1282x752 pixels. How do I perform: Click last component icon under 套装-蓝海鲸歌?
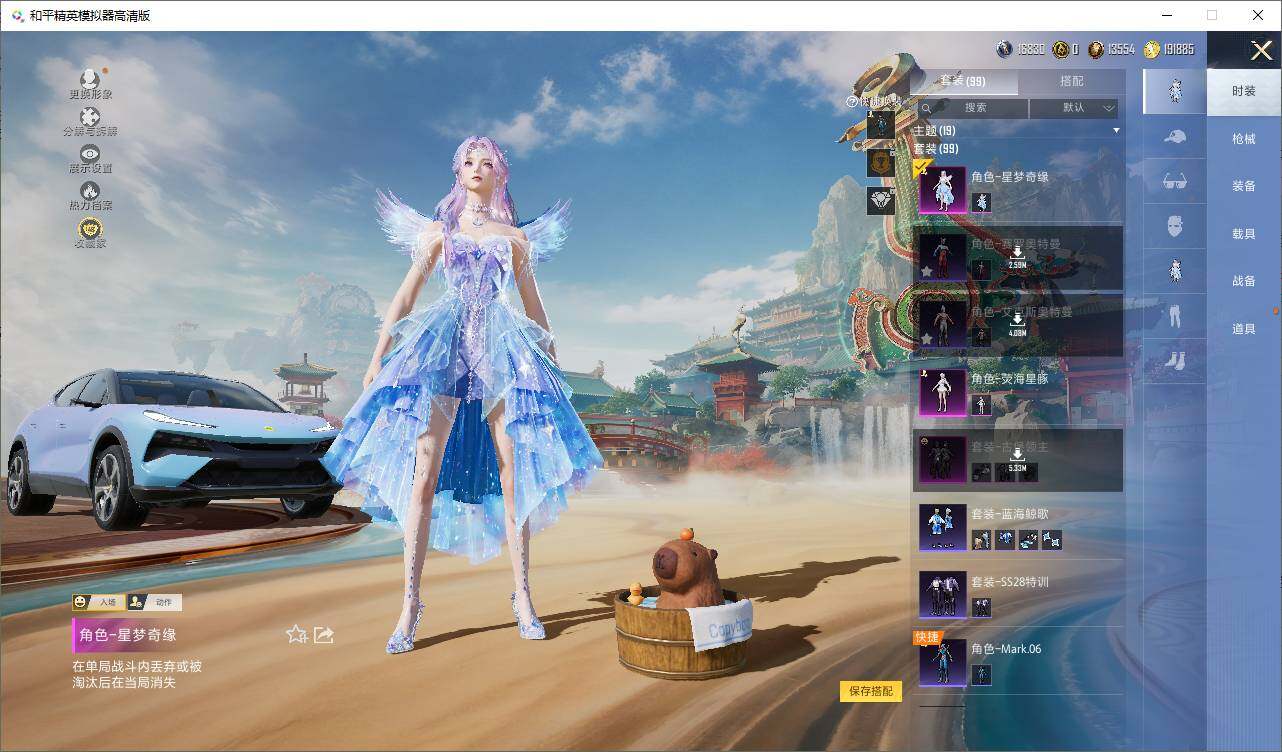click(1052, 540)
